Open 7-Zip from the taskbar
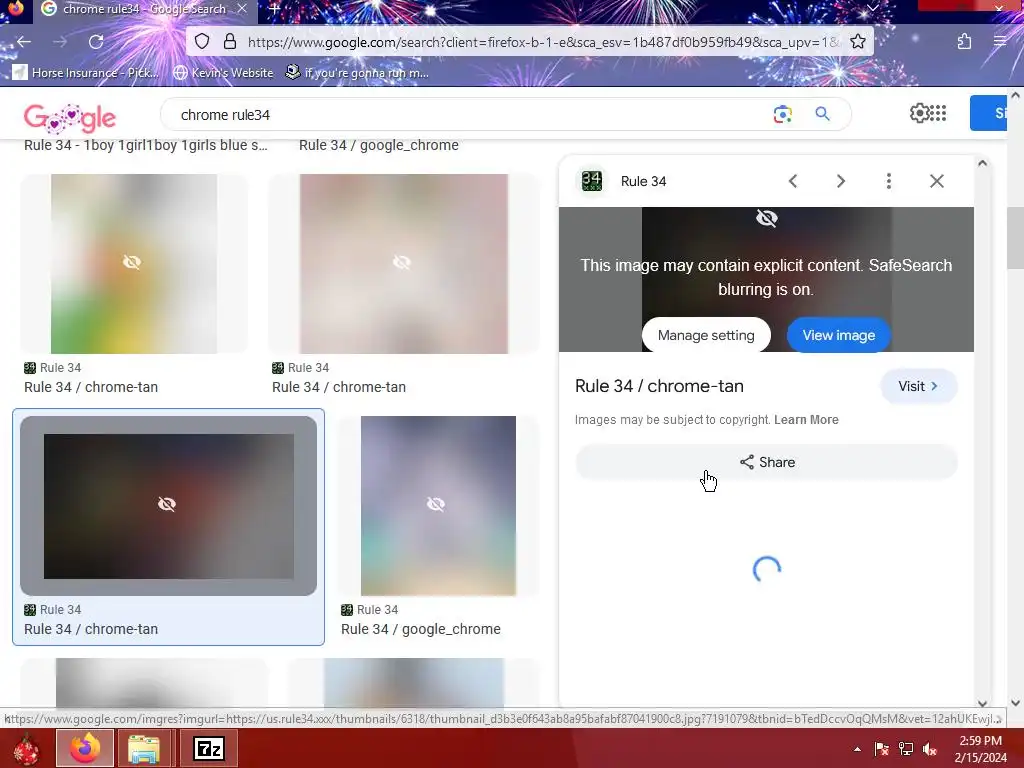 [208, 748]
